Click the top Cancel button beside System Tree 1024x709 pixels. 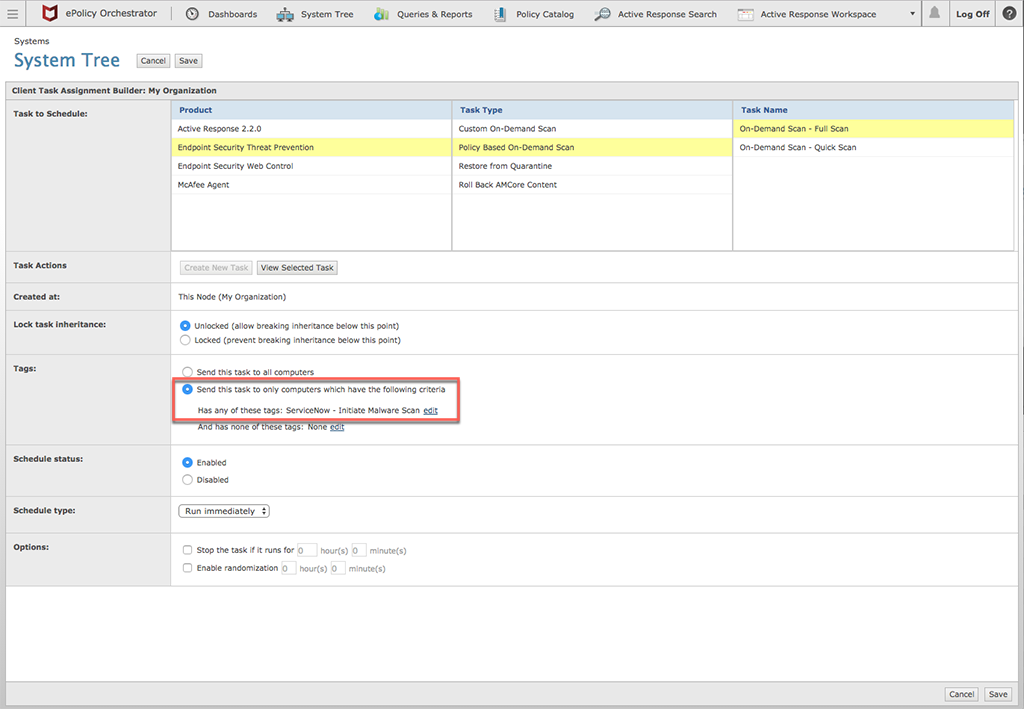[x=153, y=61]
